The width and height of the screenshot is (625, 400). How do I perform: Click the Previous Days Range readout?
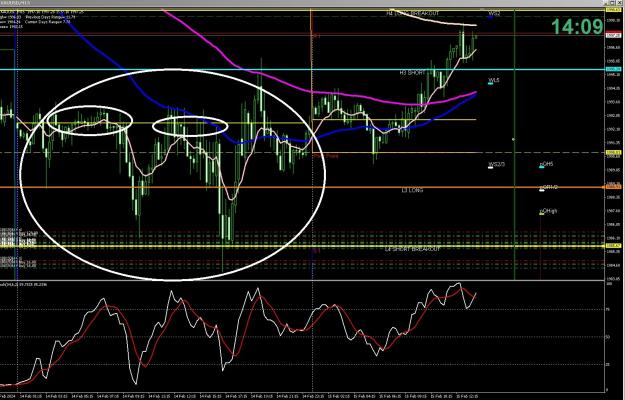click(x=50, y=17)
